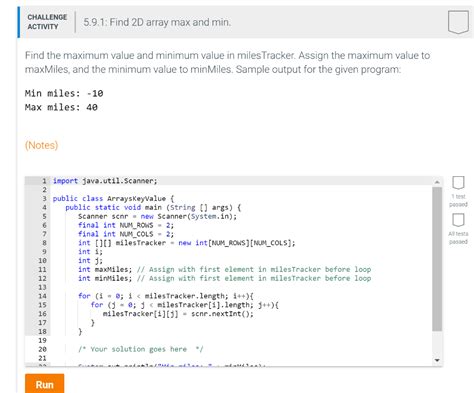This screenshot has height=393, width=474.
Task: Click the 'CHALLENGE ACTIVITY' label
Action: tap(47, 22)
